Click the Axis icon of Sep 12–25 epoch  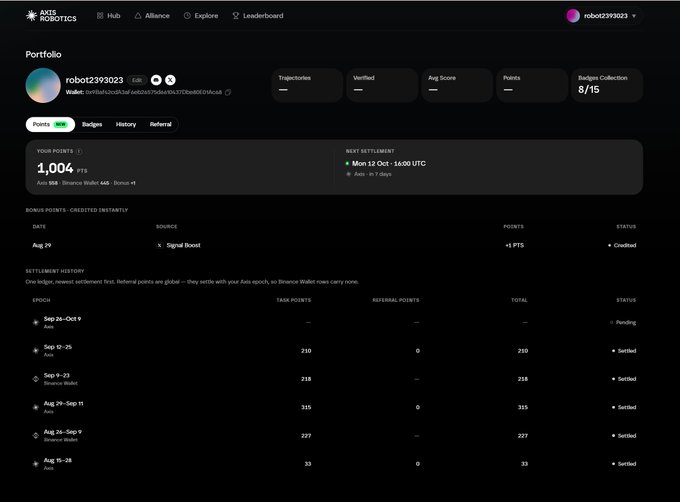point(36,350)
